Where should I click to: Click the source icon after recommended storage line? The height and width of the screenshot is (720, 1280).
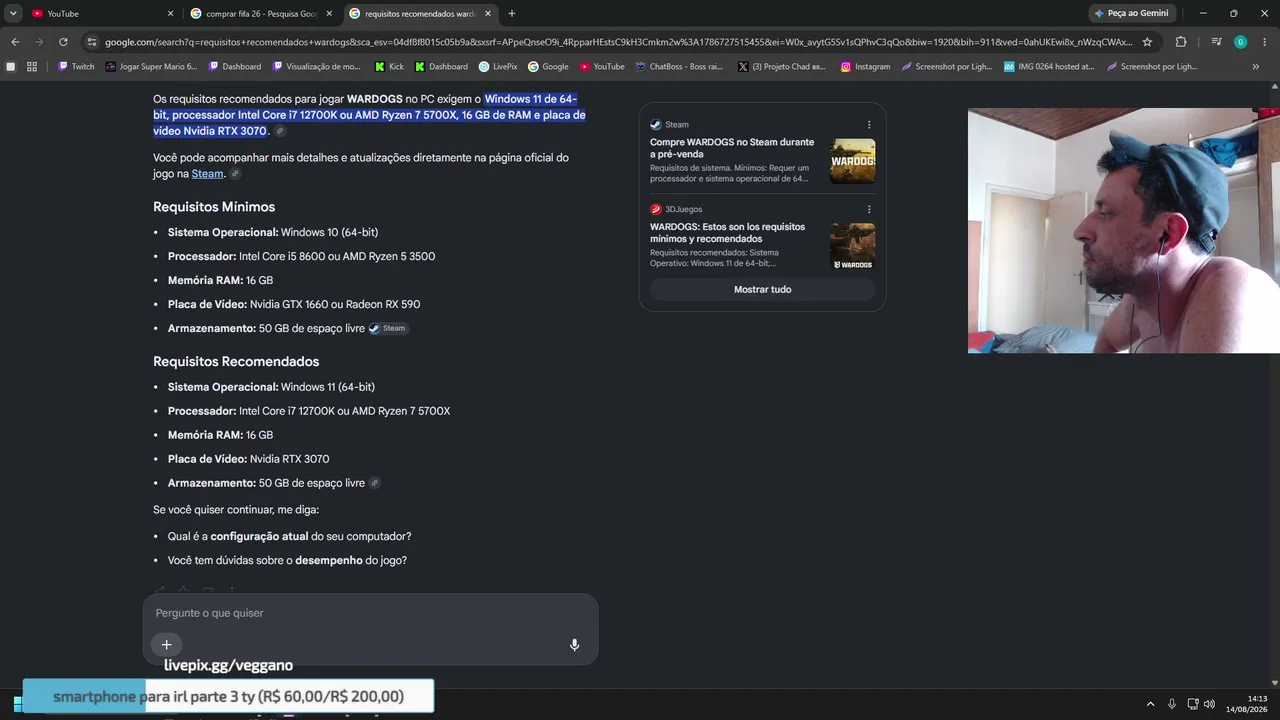point(375,483)
